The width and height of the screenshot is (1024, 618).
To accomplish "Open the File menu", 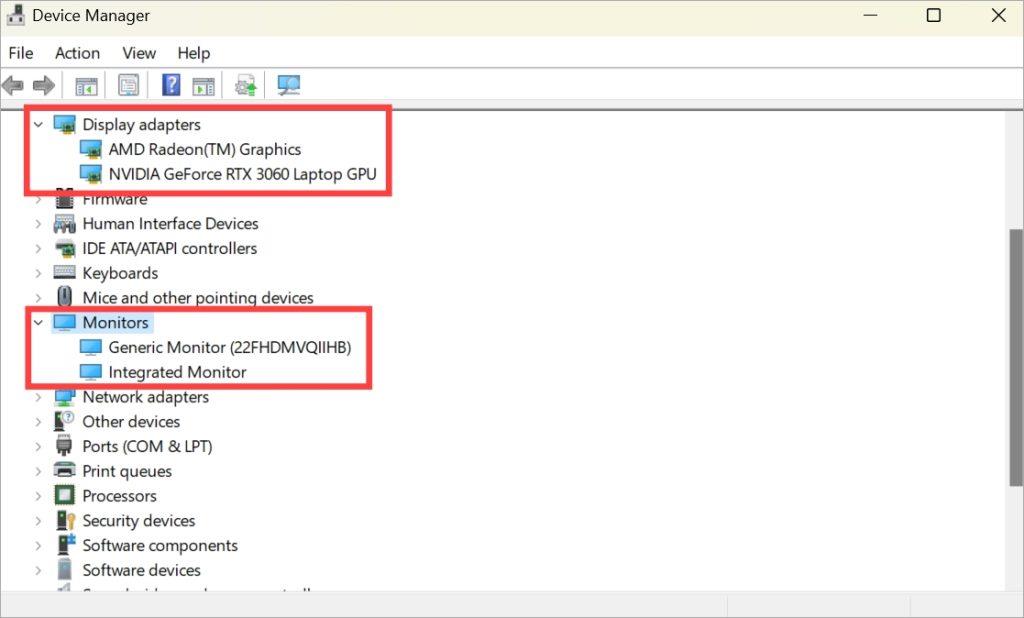I will click(21, 53).
